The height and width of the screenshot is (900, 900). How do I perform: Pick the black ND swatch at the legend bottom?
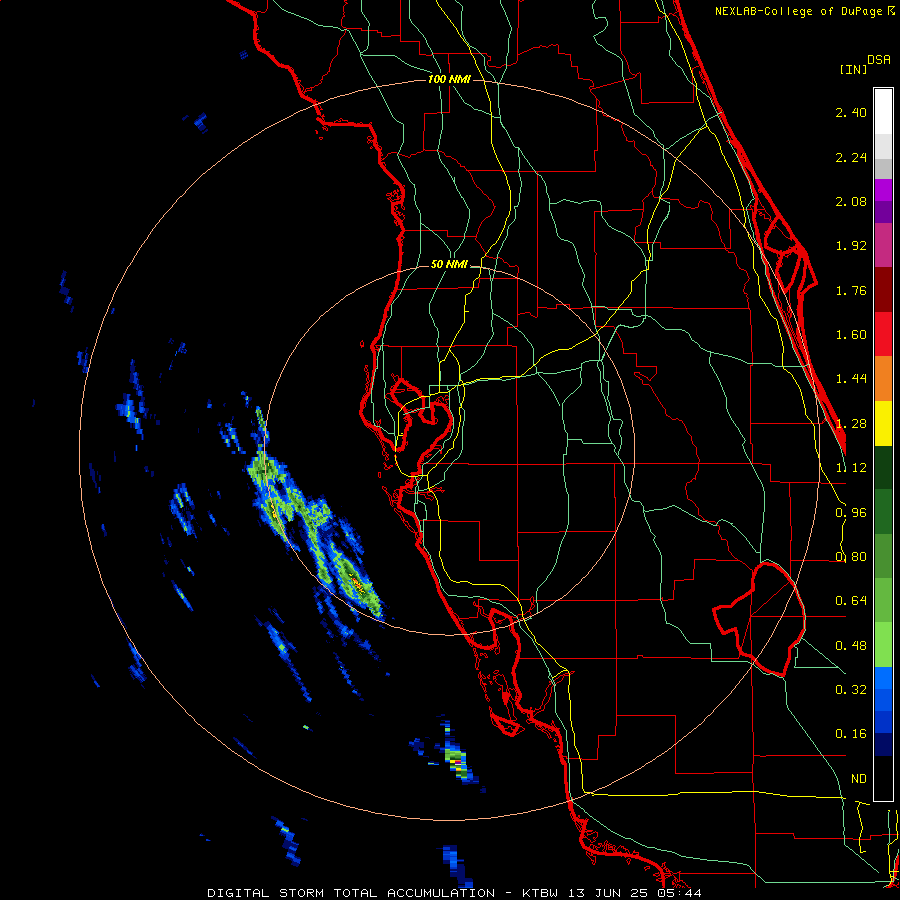(883, 778)
